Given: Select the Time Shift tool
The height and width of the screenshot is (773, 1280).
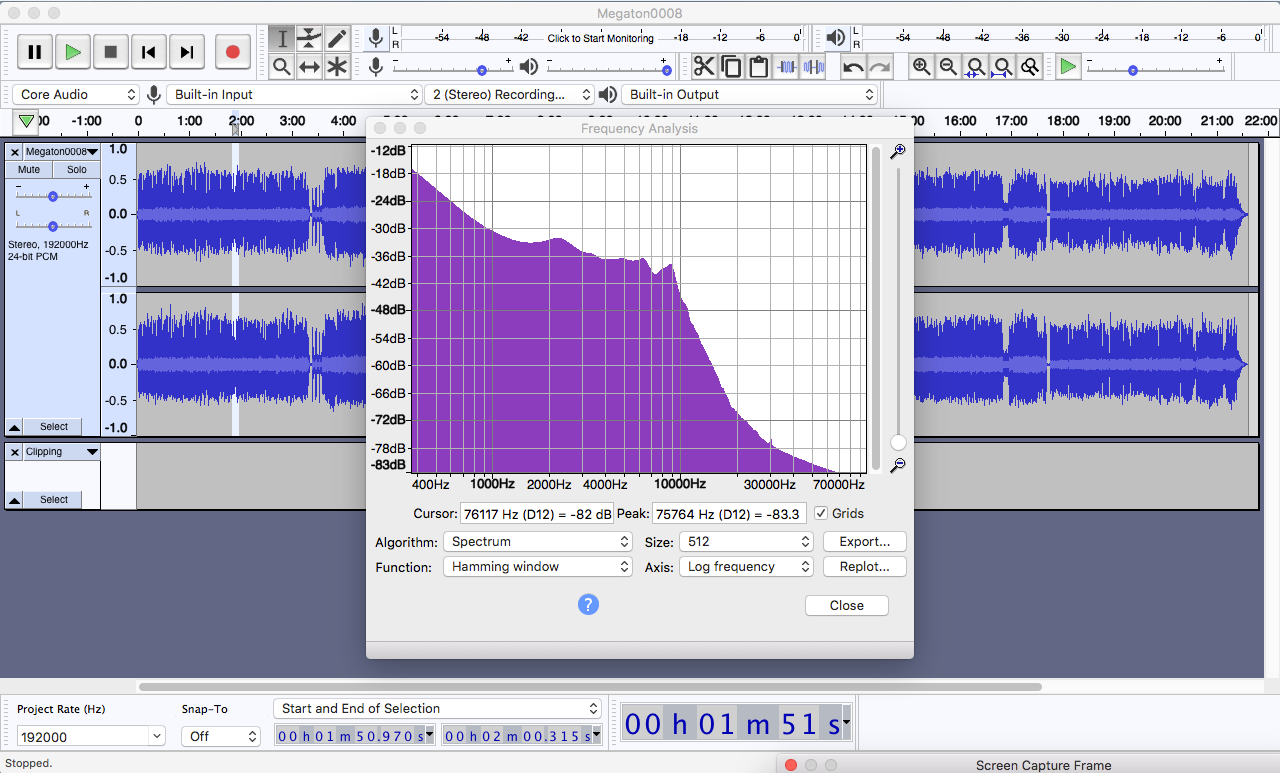Looking at the screenshot, I should [x=310, y=67].
